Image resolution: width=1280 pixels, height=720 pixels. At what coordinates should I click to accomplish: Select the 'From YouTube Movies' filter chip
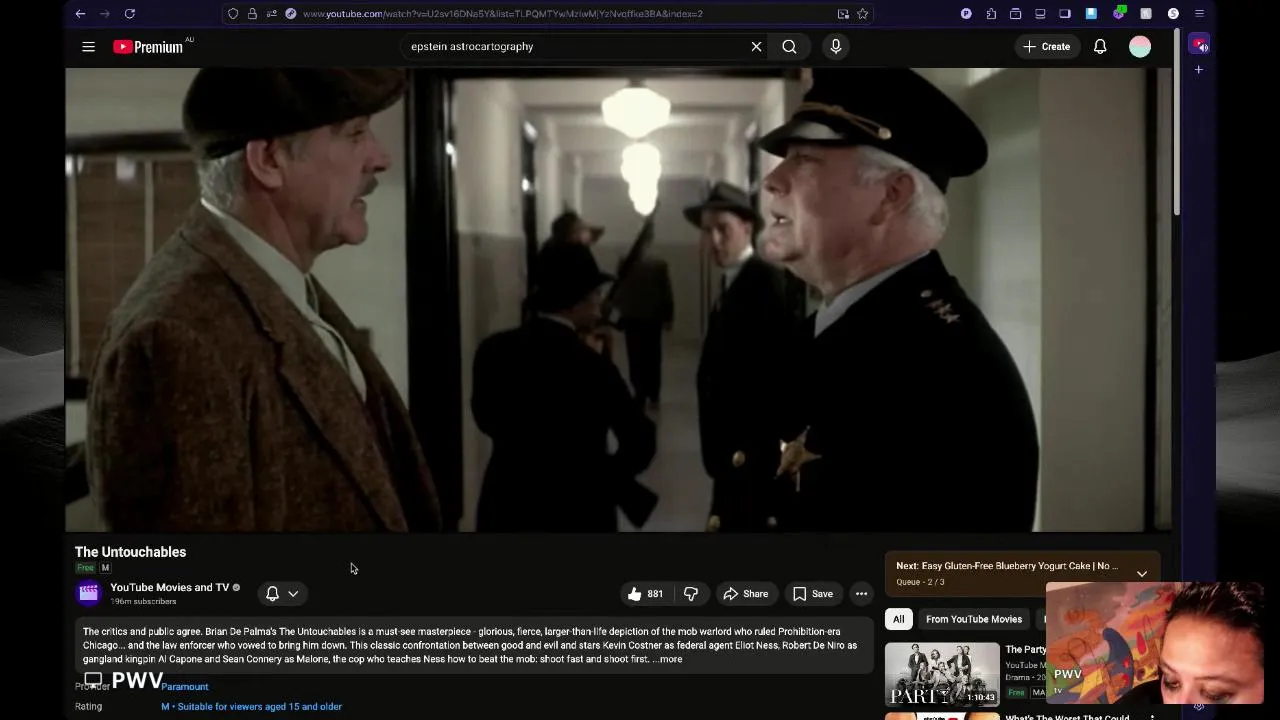(x=974, y=619)
